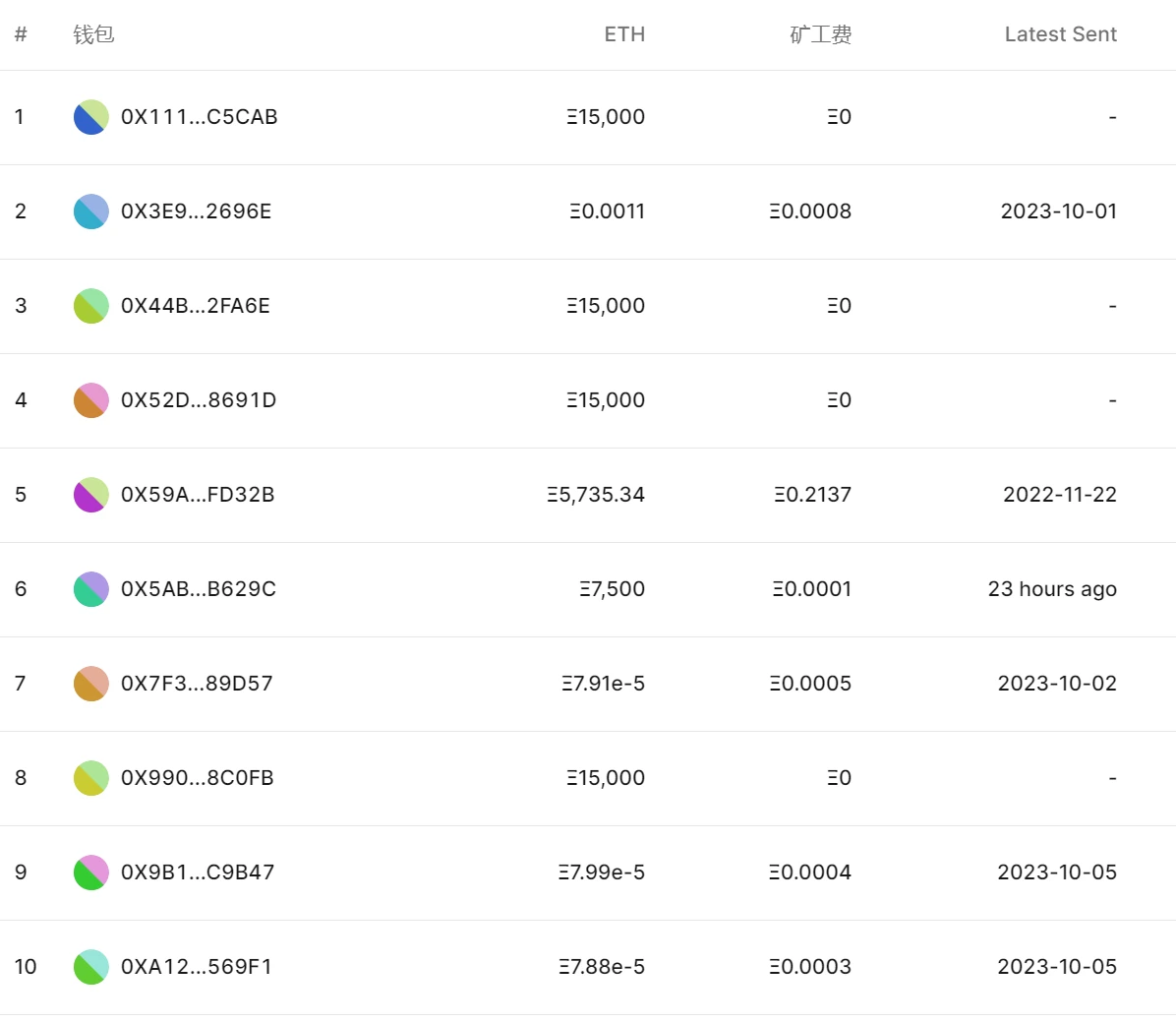The image size is (1176, 1023).
Task: Sort the table by ETH column
Action: [x=624, y=33]
